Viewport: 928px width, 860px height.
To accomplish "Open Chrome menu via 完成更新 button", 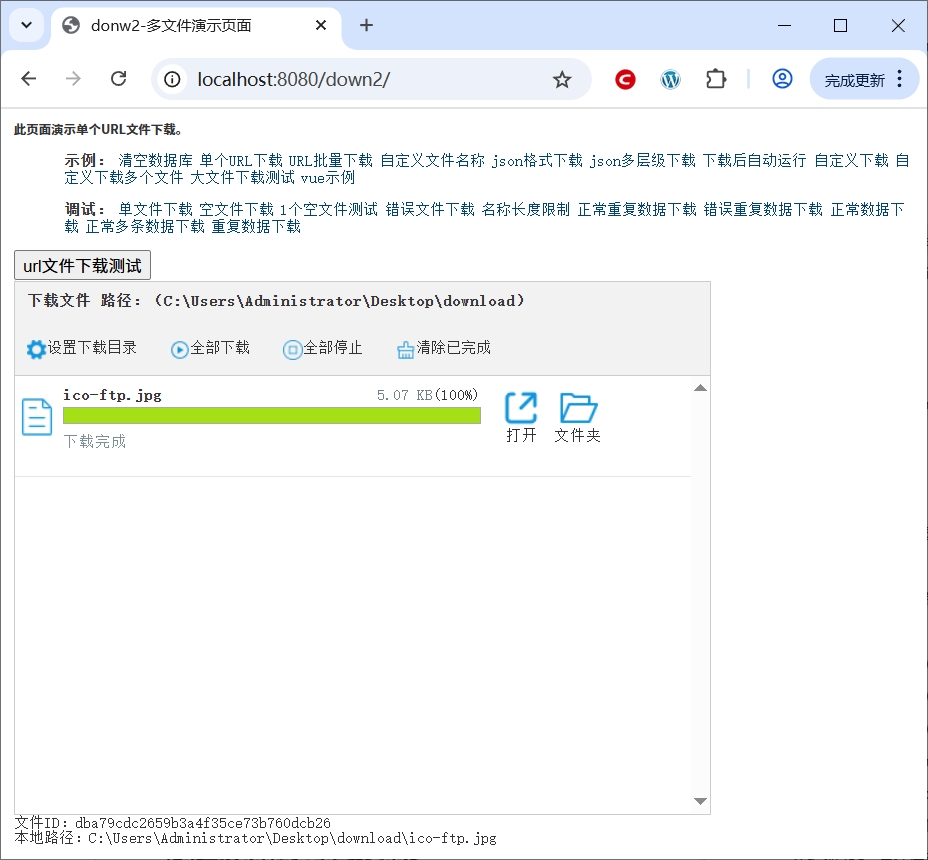I will pos(864,79).
